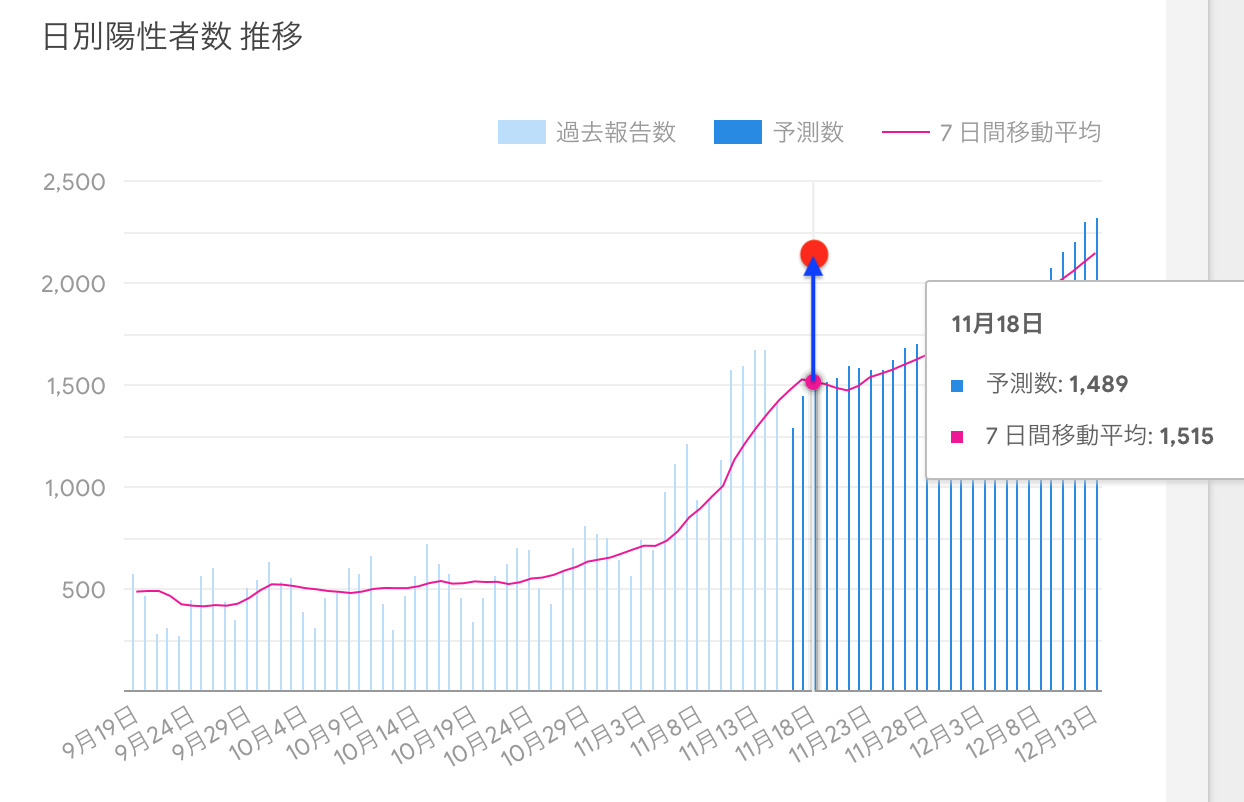
Task: Click the chart title 日別陽性者数 推移
Action: [x=173, y=37]
